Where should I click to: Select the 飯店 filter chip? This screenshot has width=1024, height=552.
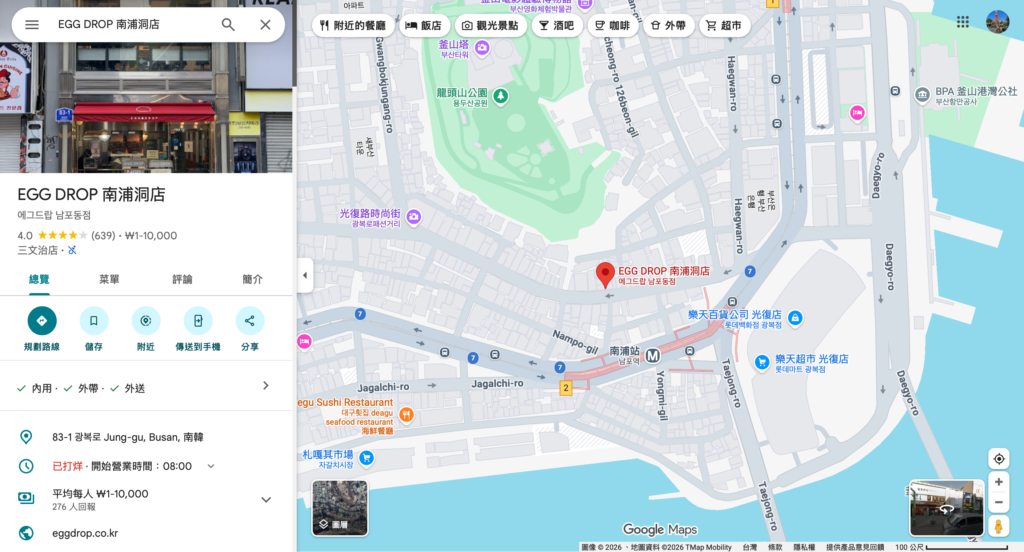[423, 25]
